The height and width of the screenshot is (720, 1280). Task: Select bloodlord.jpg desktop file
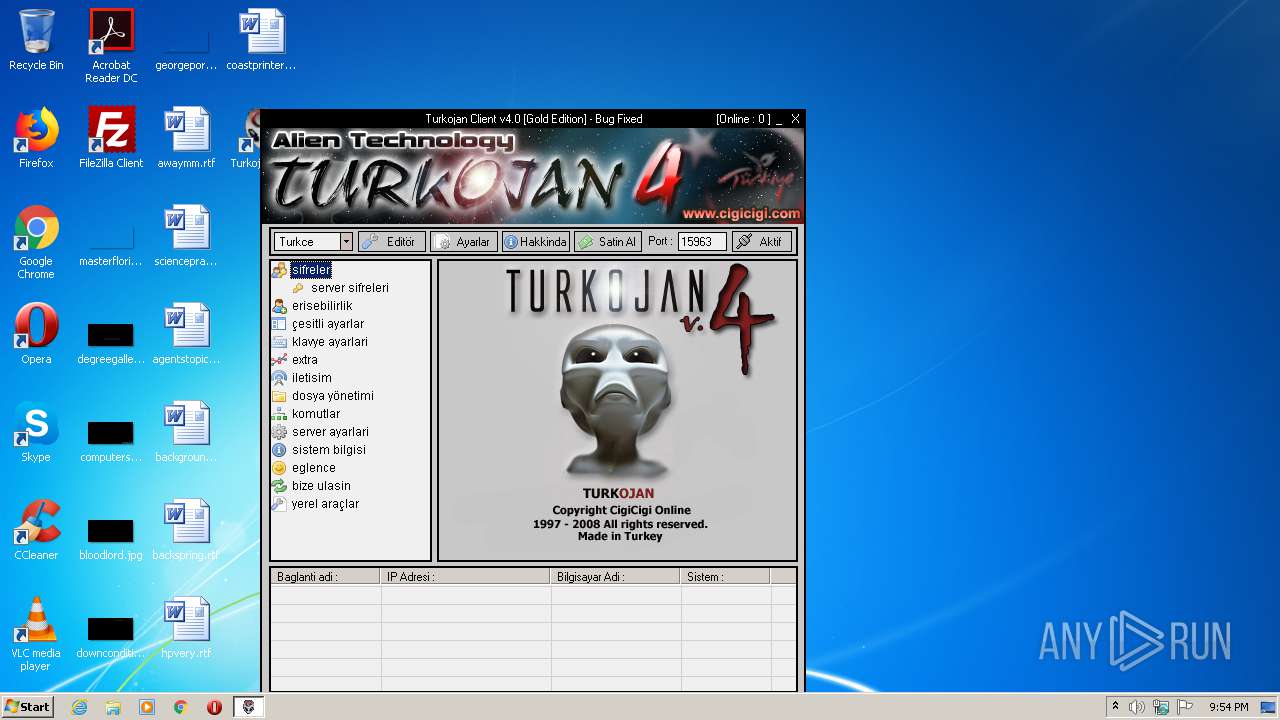pos(111,538)
